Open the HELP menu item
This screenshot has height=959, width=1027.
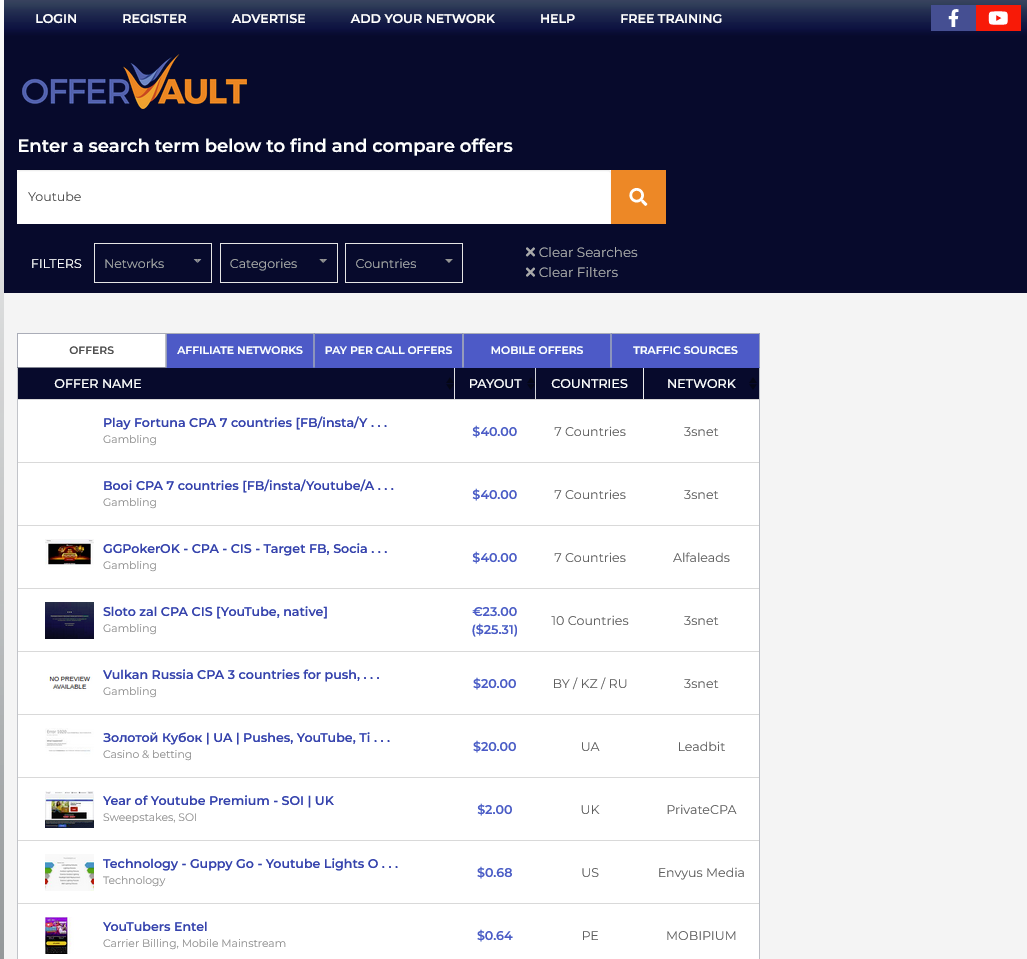[557, 18]
